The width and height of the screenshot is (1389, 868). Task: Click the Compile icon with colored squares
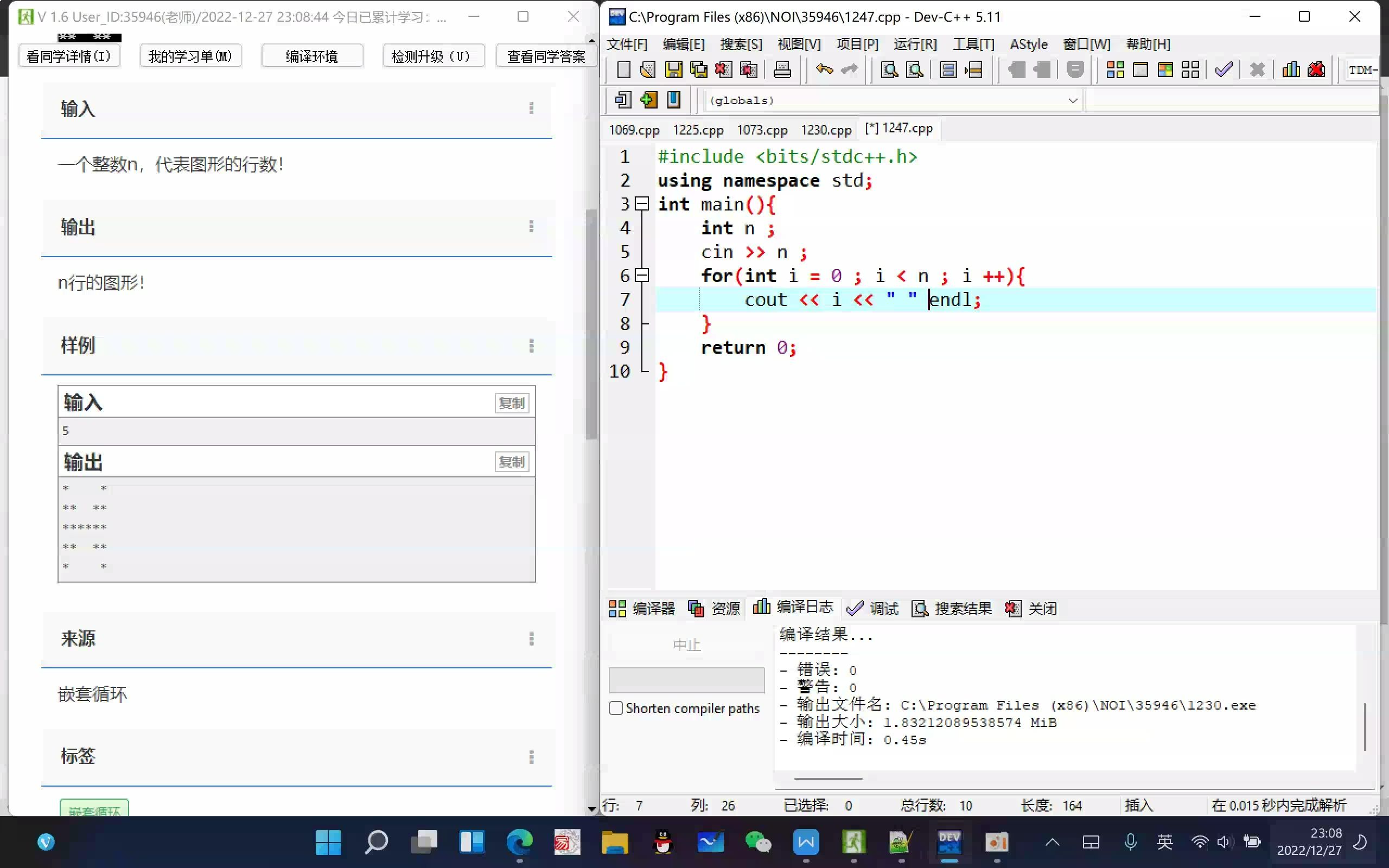coord(1114,70)
